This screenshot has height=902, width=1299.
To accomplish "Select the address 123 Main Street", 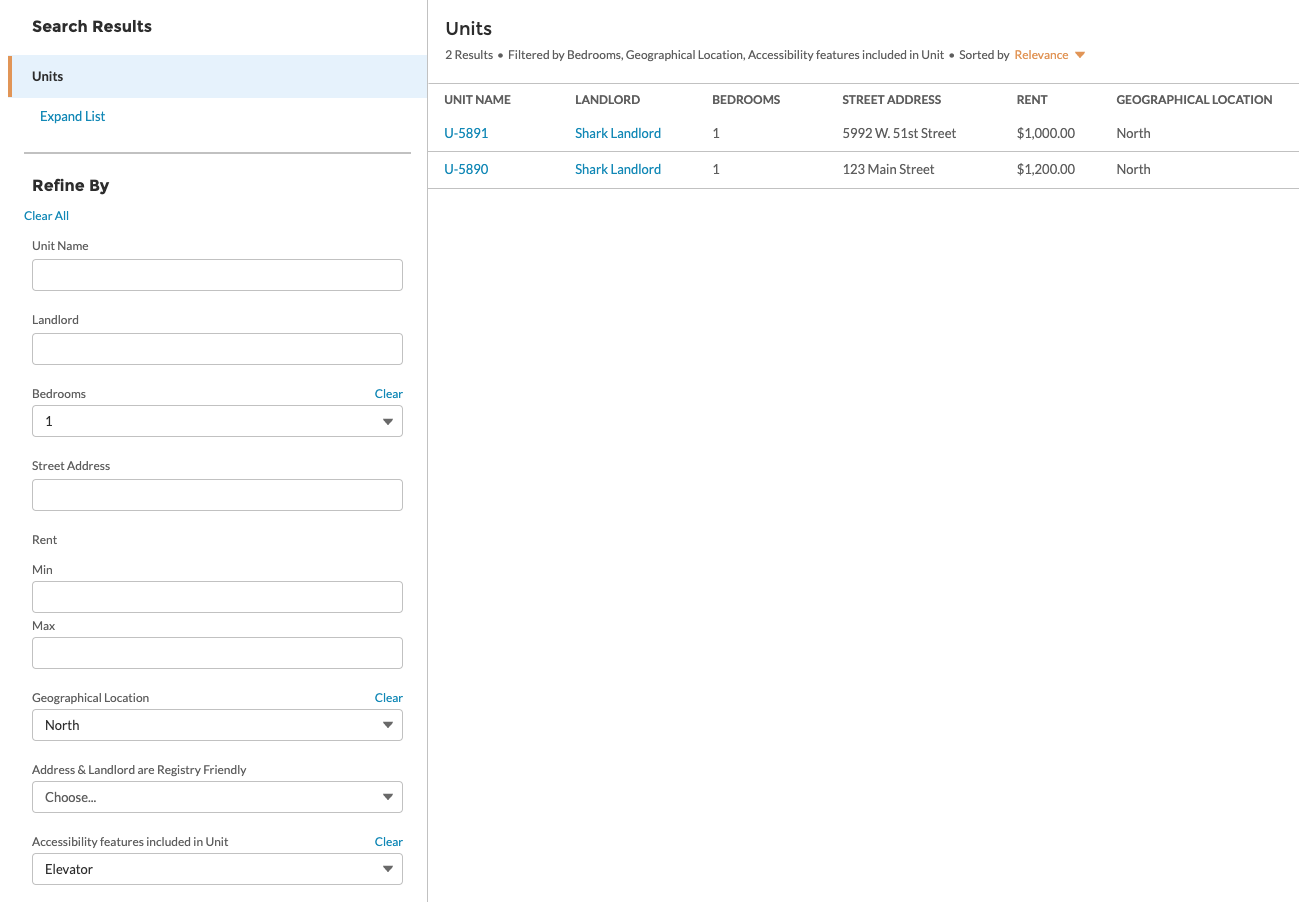I will [888, 169].
